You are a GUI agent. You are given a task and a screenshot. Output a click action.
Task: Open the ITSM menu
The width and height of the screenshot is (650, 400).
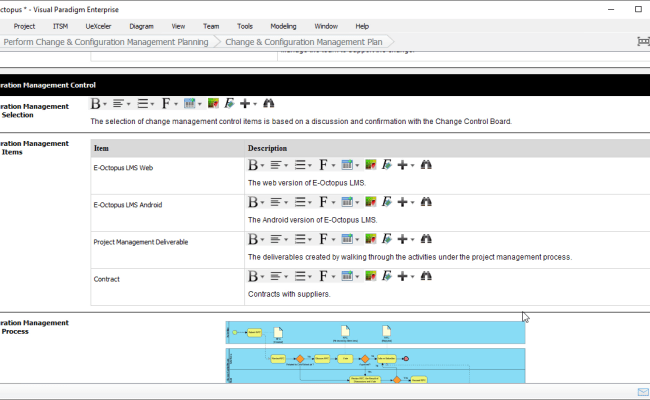[x=60, y=27]
